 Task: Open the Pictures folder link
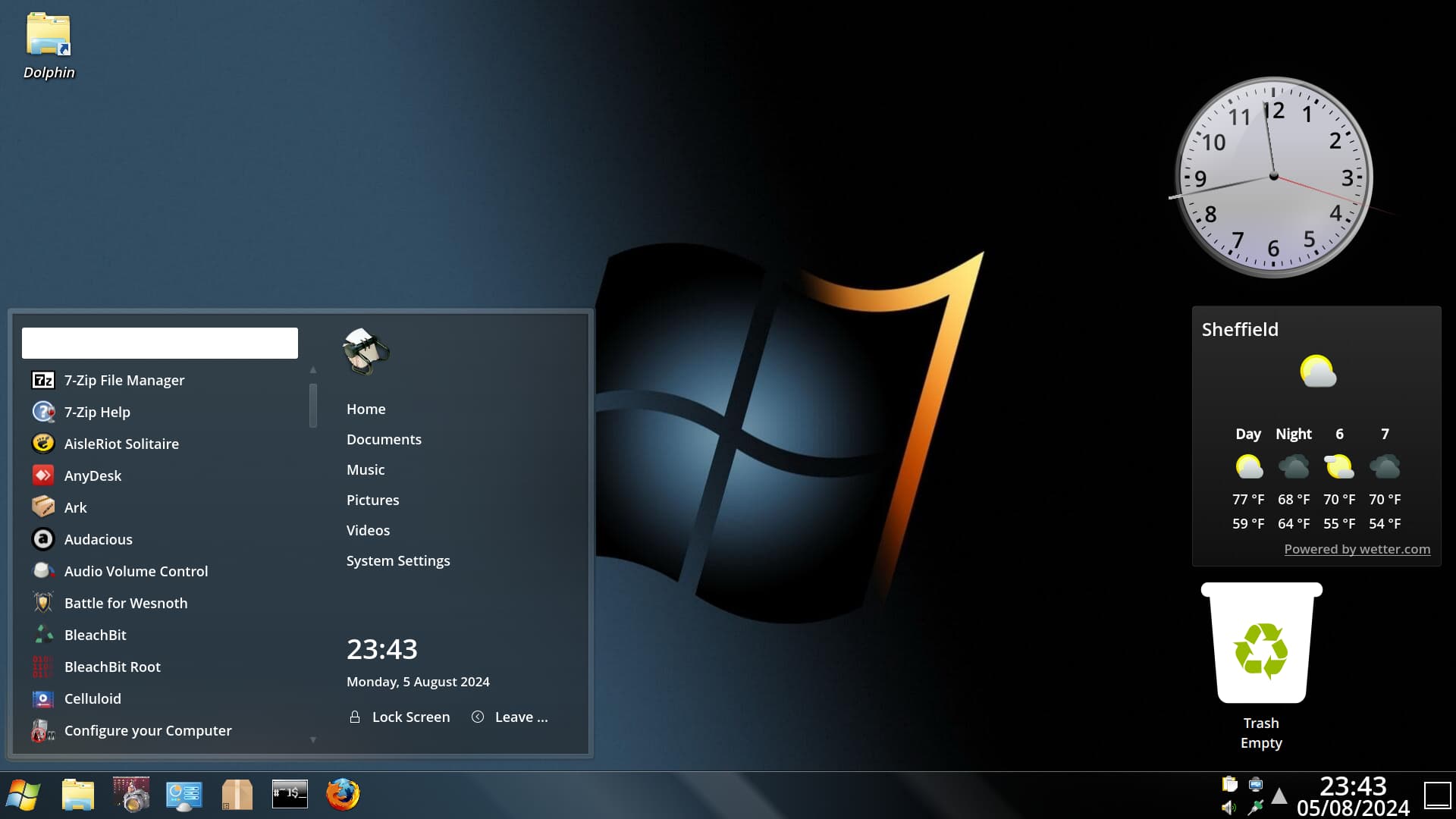pos(372,500)
